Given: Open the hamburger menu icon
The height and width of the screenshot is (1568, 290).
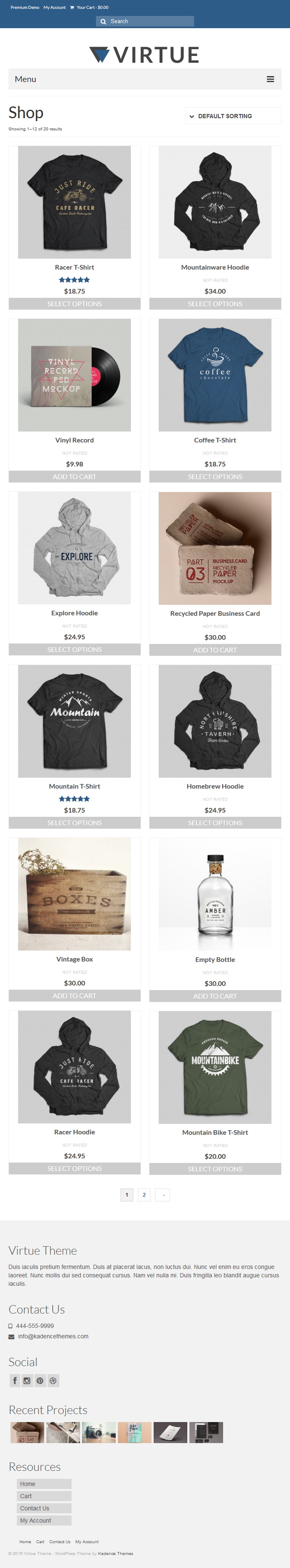Looking at the screenshot, I should pos(270,79).
